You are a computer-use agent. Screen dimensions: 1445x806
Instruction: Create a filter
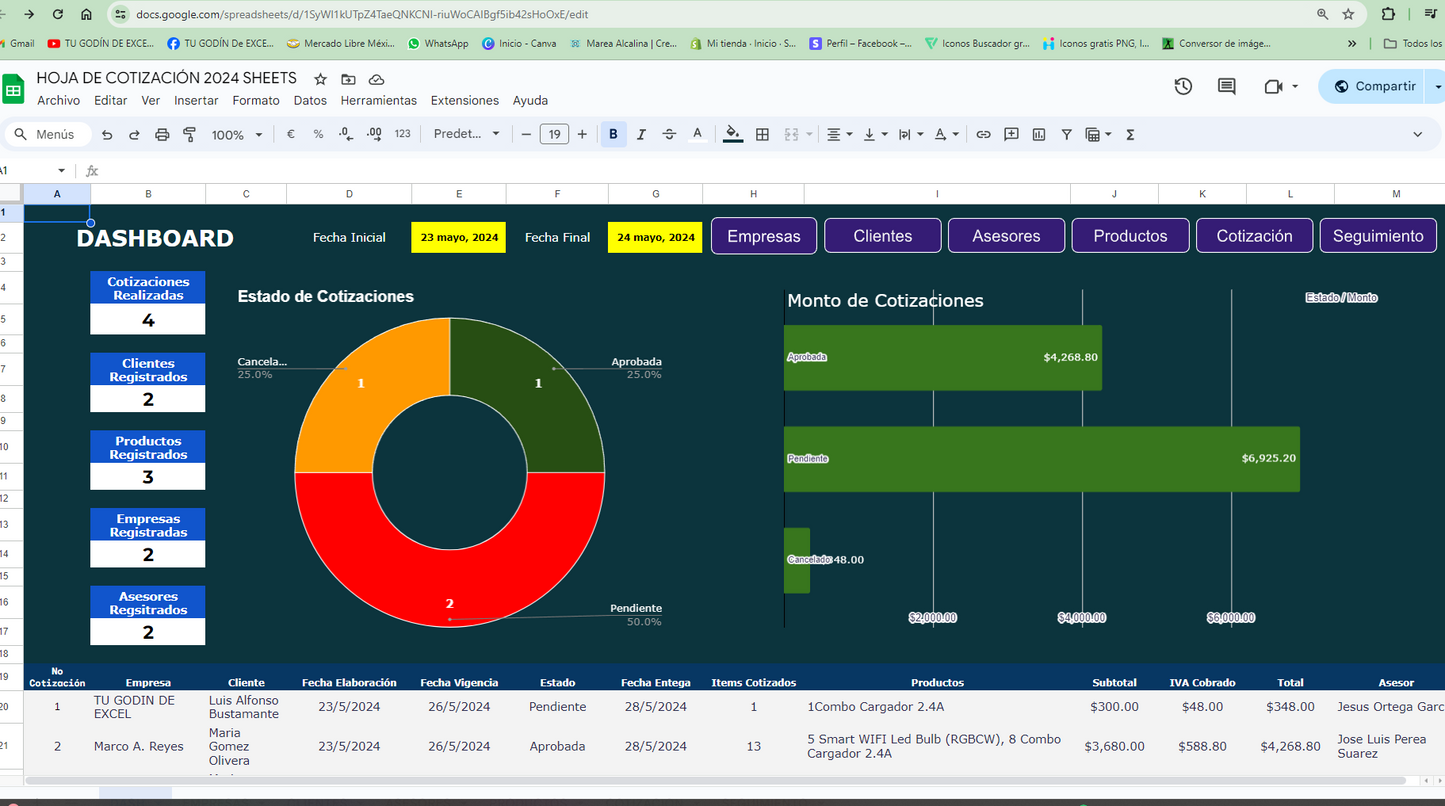click(1067, 134)
